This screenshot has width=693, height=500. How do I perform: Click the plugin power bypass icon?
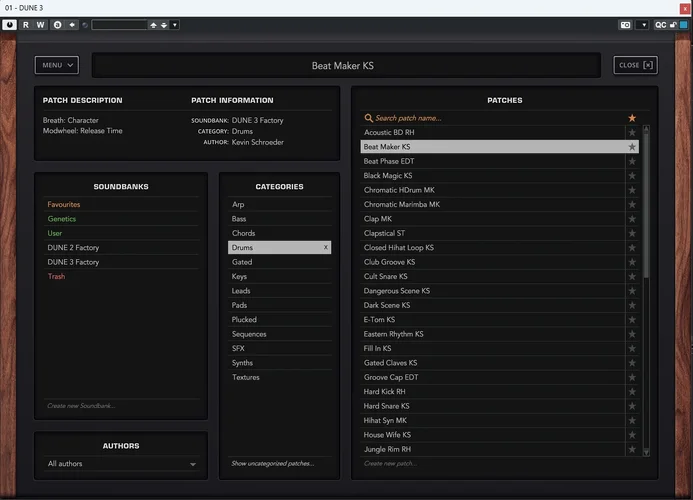(x=10, y=24)
